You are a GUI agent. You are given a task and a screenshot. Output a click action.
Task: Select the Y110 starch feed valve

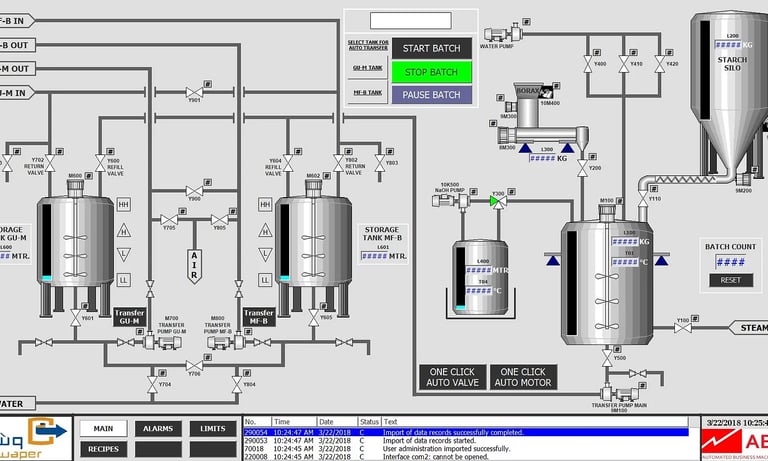pos(643,199)
